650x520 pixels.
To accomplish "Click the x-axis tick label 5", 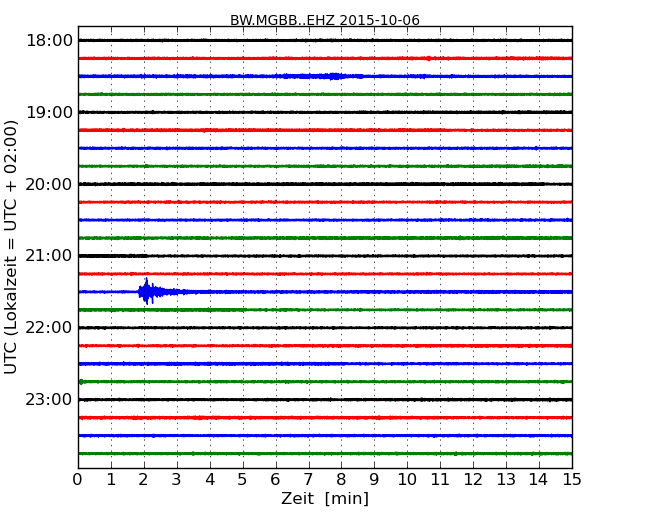I will [x=242, y=480].
